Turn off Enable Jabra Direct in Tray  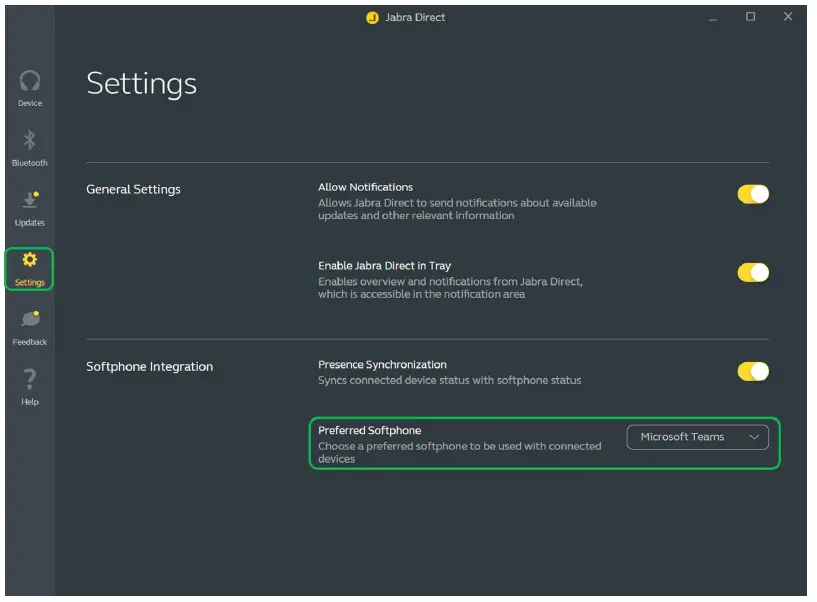753,272
